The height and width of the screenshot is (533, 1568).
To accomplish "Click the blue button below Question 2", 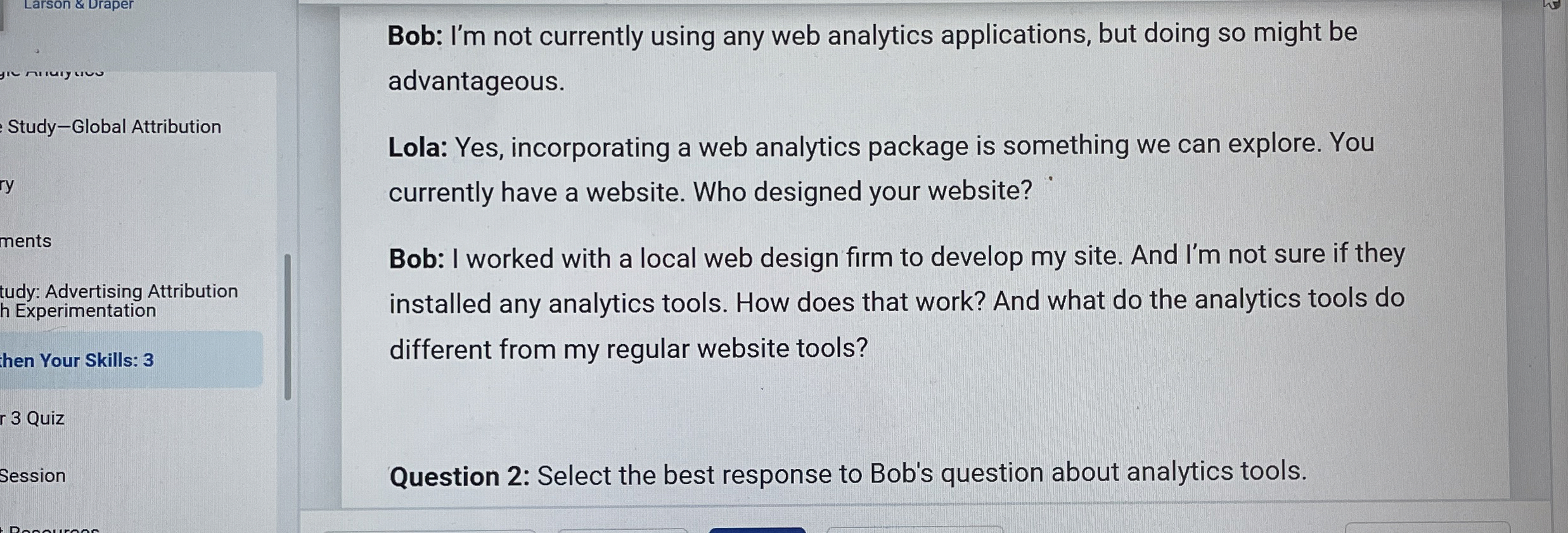I will 757,530.
